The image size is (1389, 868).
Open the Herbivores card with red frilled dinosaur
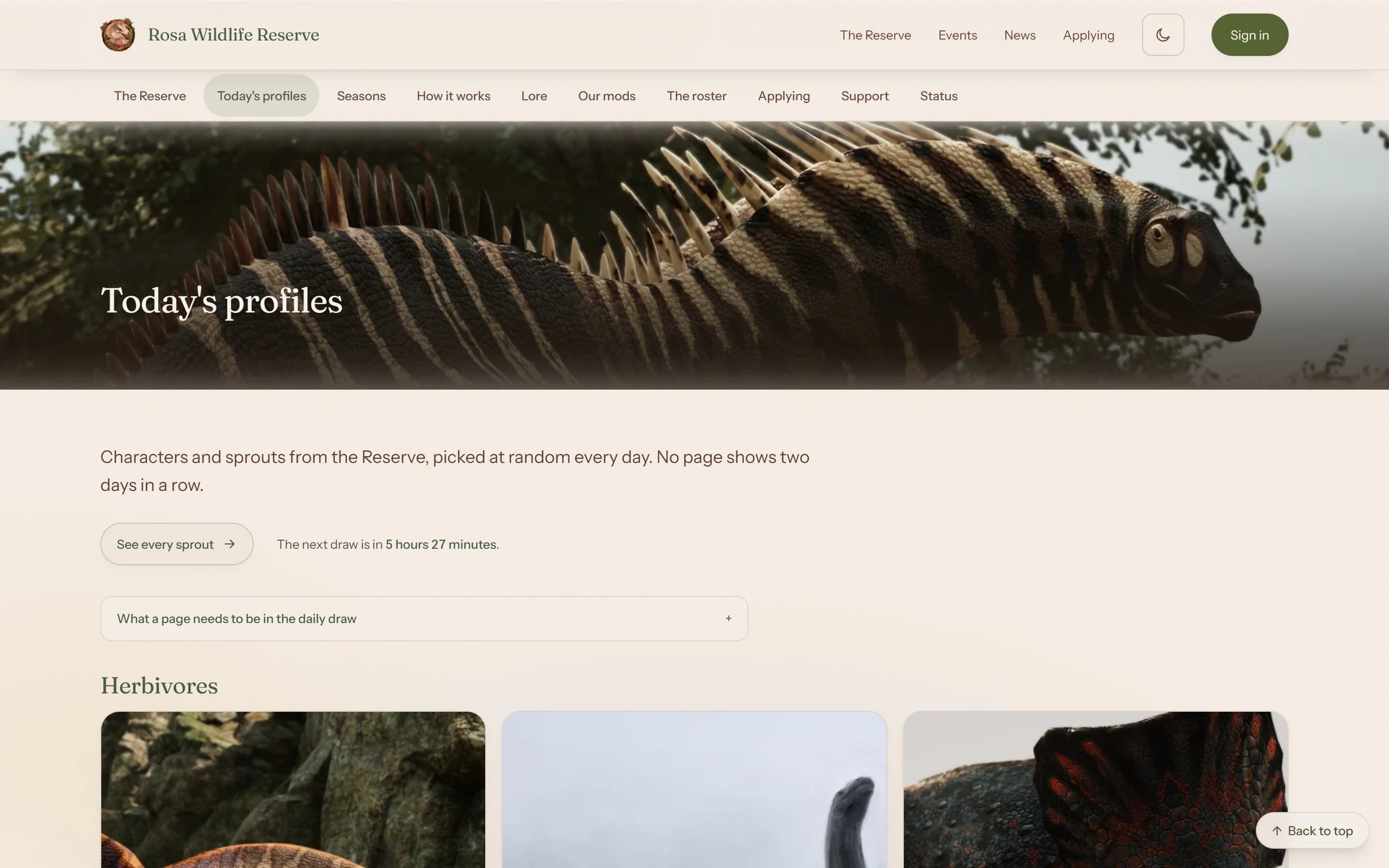tap(1095, 790)
